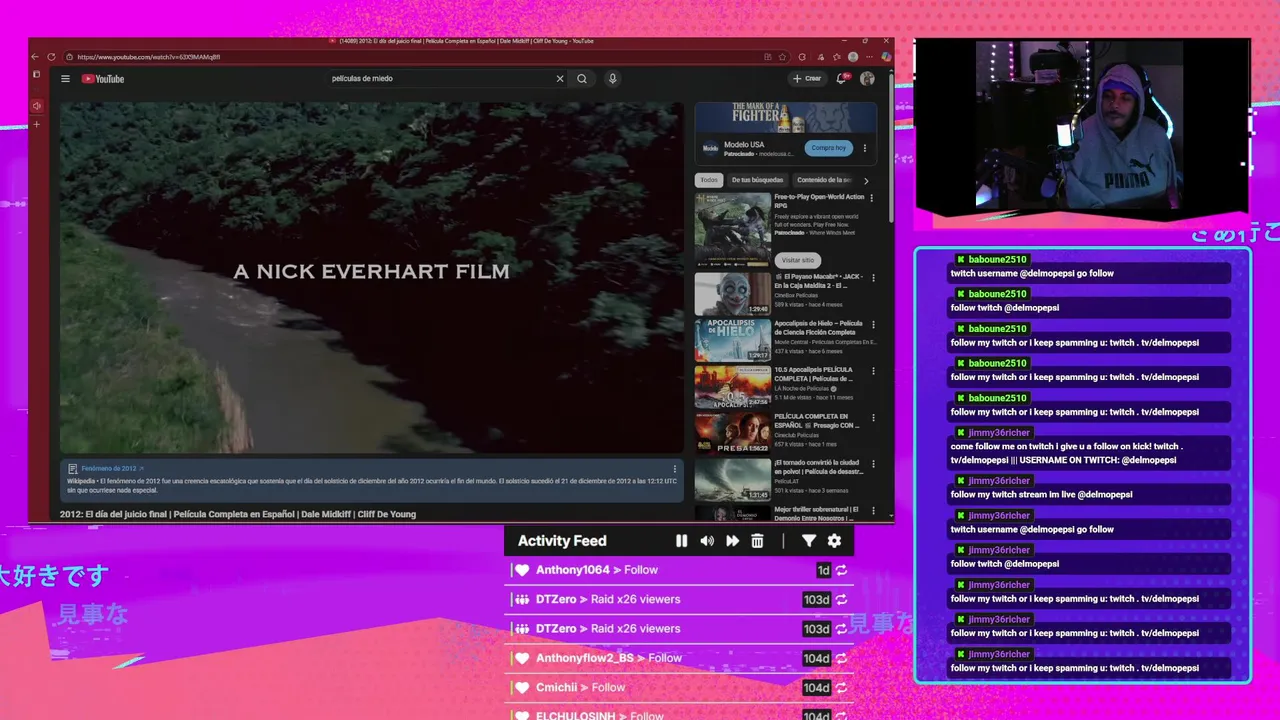Viewport: 1280px width, 720px height.
Task: Open options for Free-to-Play Open-World ad
Action: coord(872,198)
